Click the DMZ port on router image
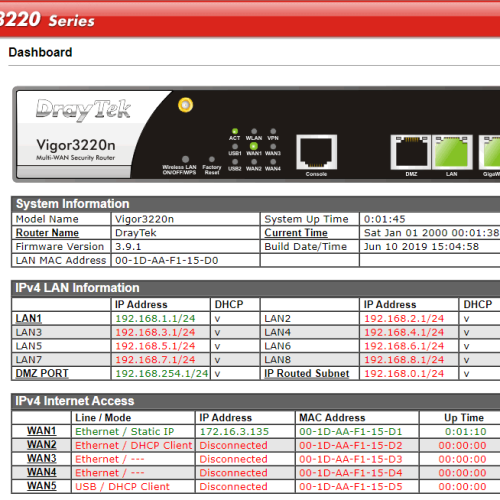The image size is (500, 500). pyautogui.click(x=411, y=152)
